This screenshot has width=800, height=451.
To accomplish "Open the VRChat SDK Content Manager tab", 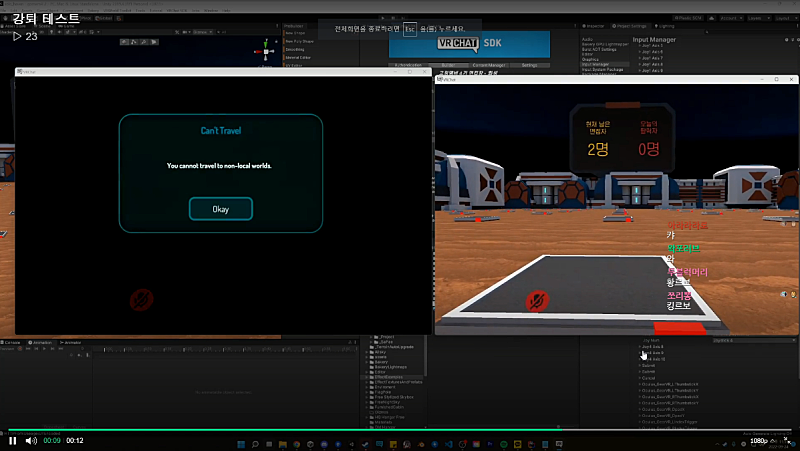I will coord(489,64).
